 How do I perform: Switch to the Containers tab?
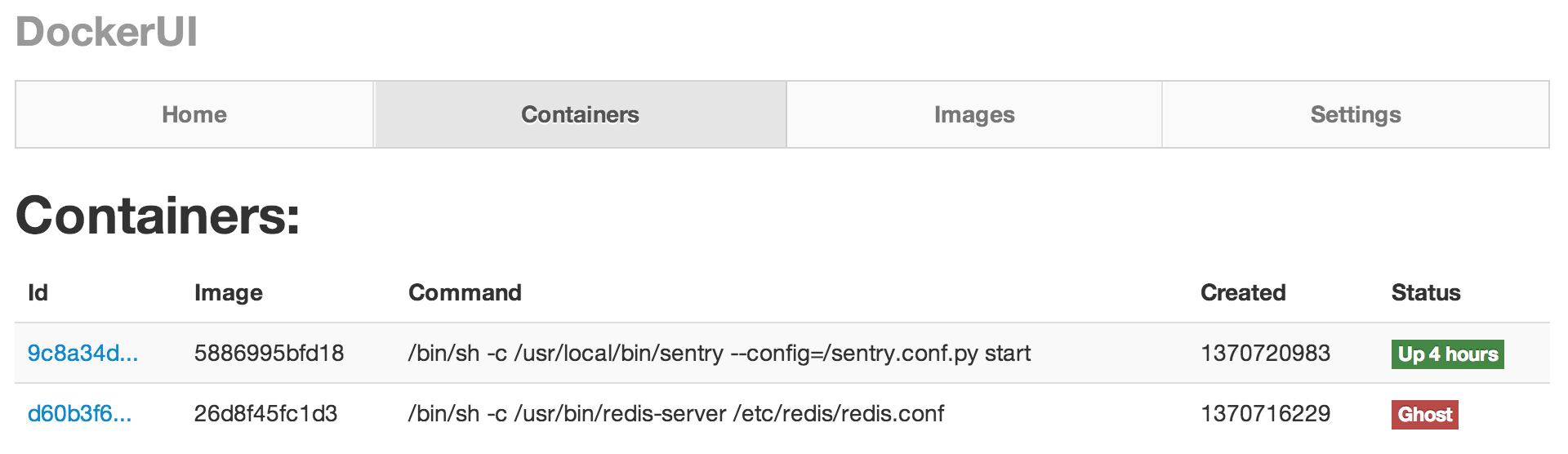tap(580, 114)
